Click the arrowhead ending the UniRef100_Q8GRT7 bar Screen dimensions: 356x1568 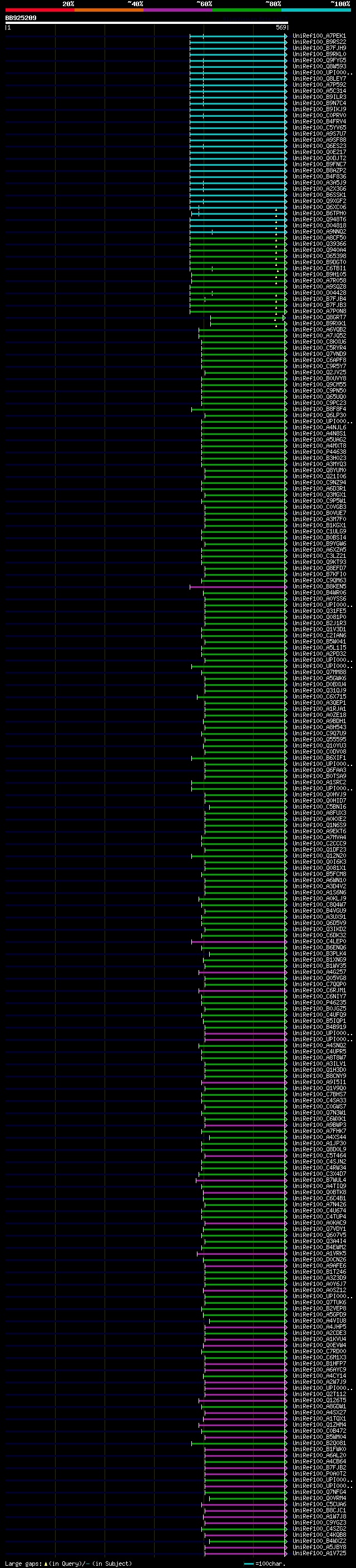[x=284, y=318]
